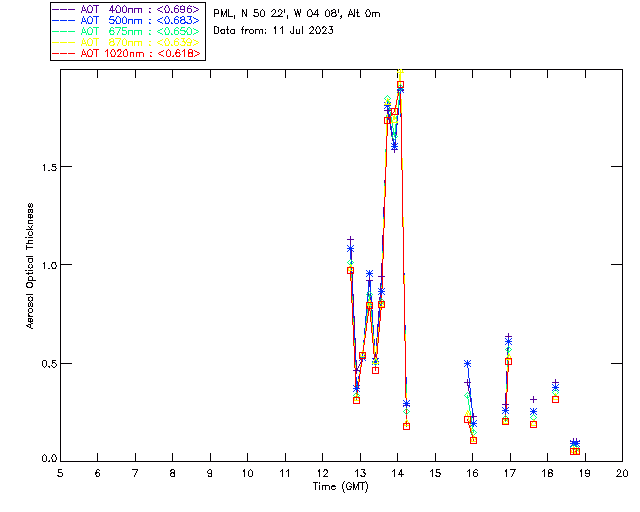Click the 'Aerosol Optical Thickness' y-axis title
Image resolution: width=640 pixels, height=512 pixels.
click(30, 266)
